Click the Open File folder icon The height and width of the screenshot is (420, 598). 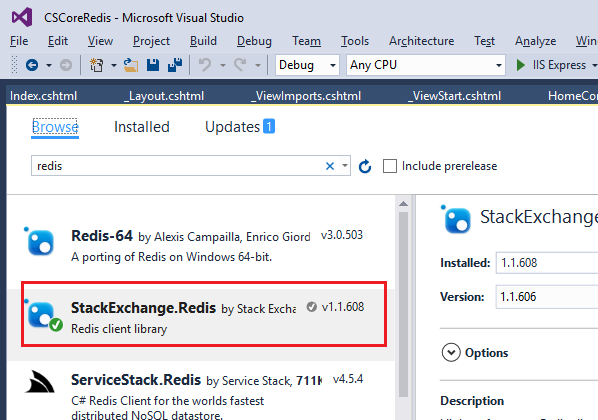(131, 65)
